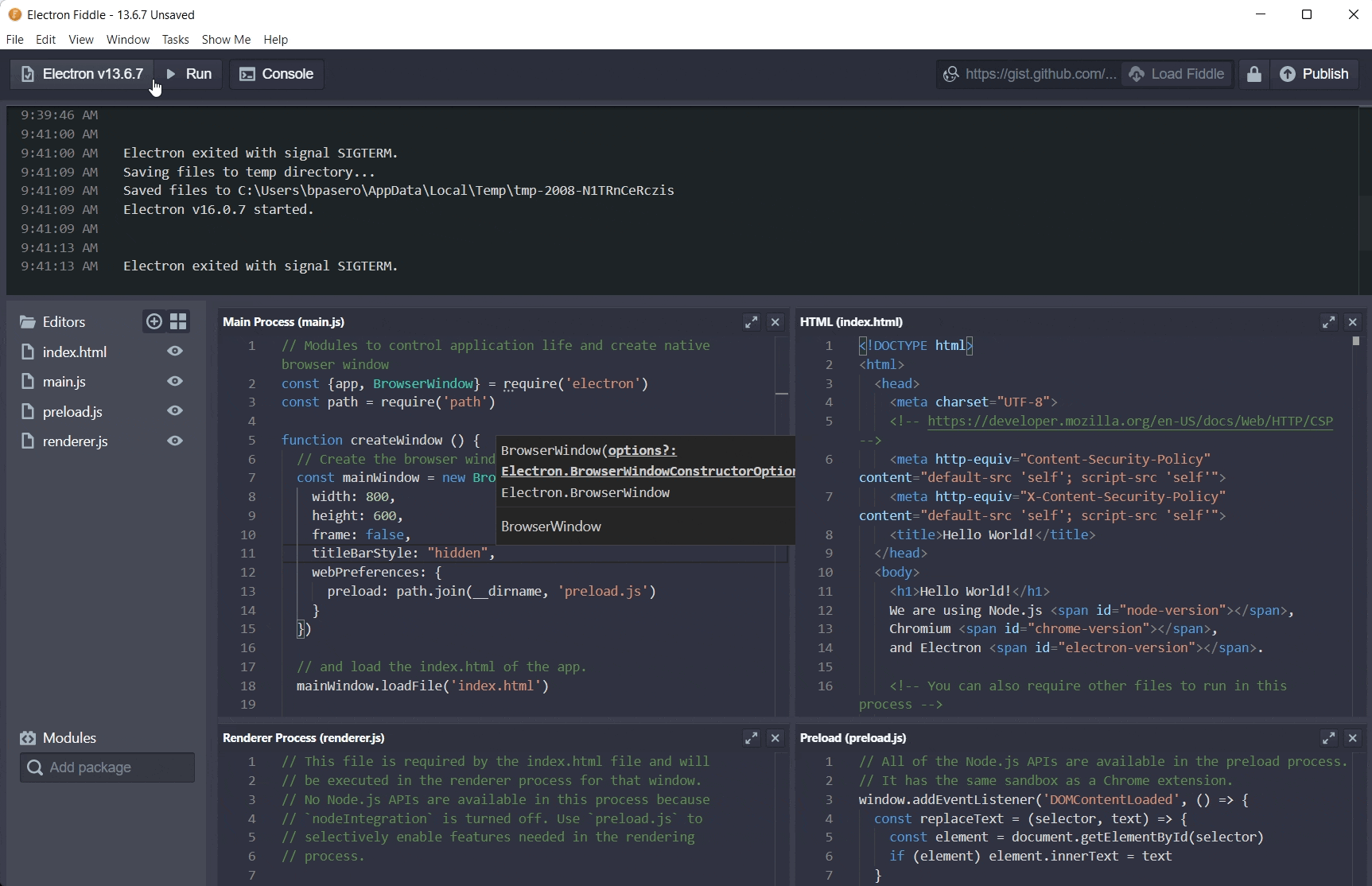Open the Window menu

click(128, 40)
